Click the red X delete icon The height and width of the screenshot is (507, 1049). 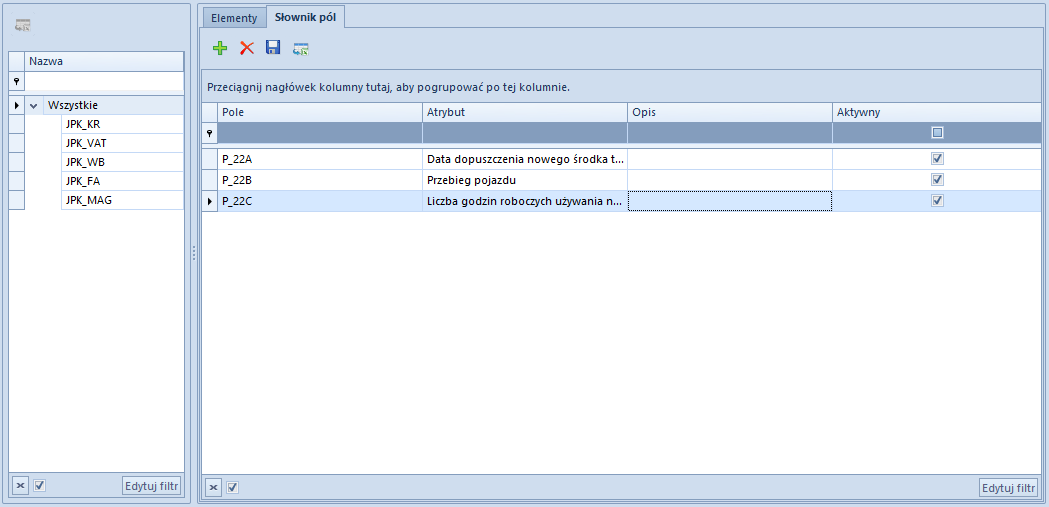247,48
